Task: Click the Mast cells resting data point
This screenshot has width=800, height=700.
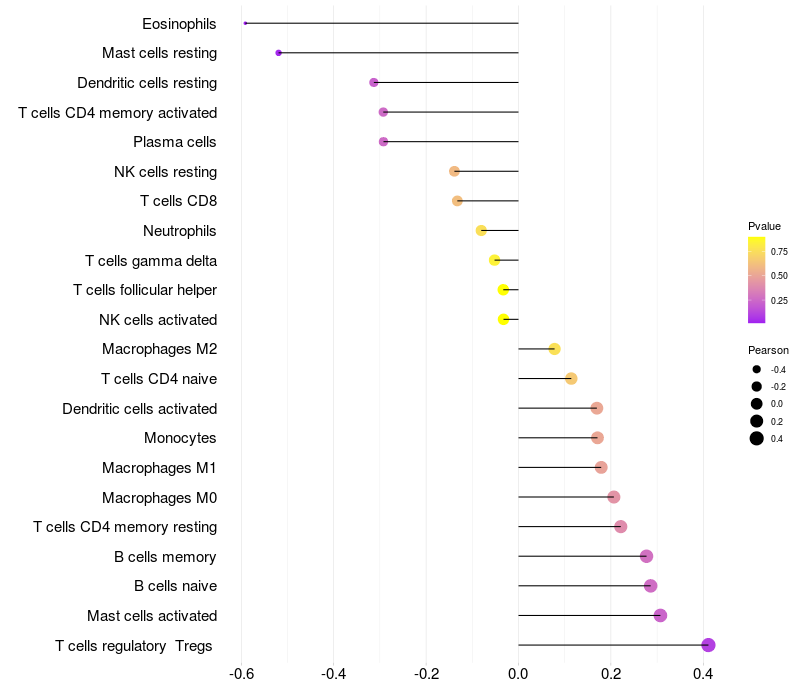Action: [x=278, y=52]
